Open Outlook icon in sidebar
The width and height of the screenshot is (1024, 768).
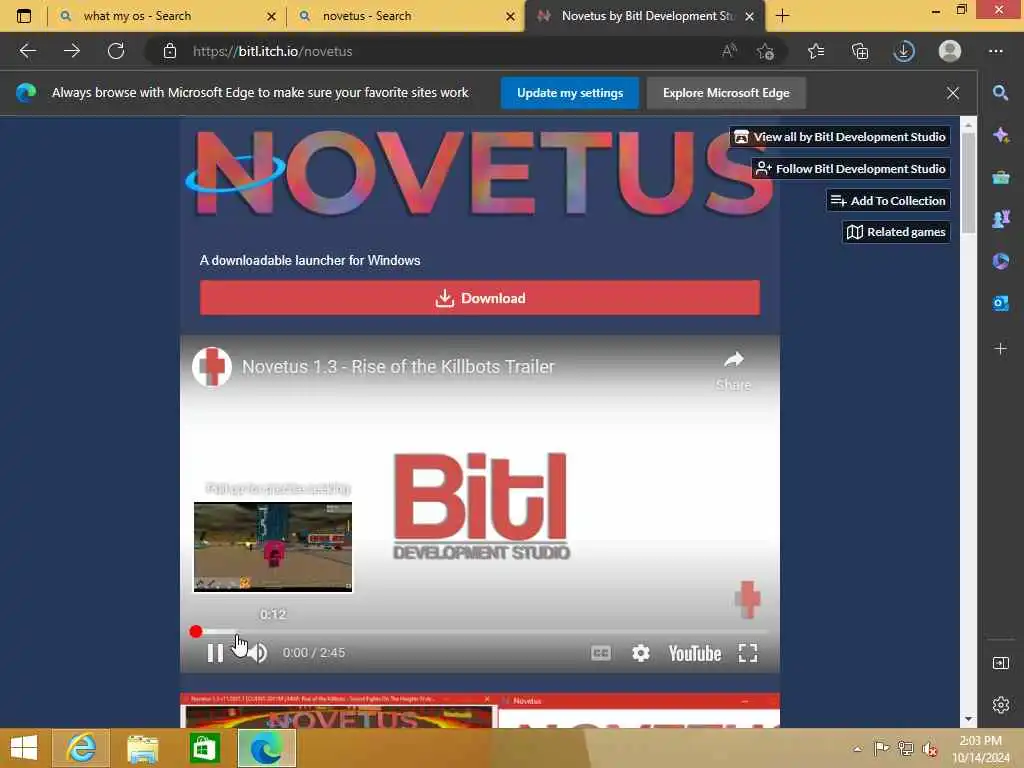click(1000, 303)
